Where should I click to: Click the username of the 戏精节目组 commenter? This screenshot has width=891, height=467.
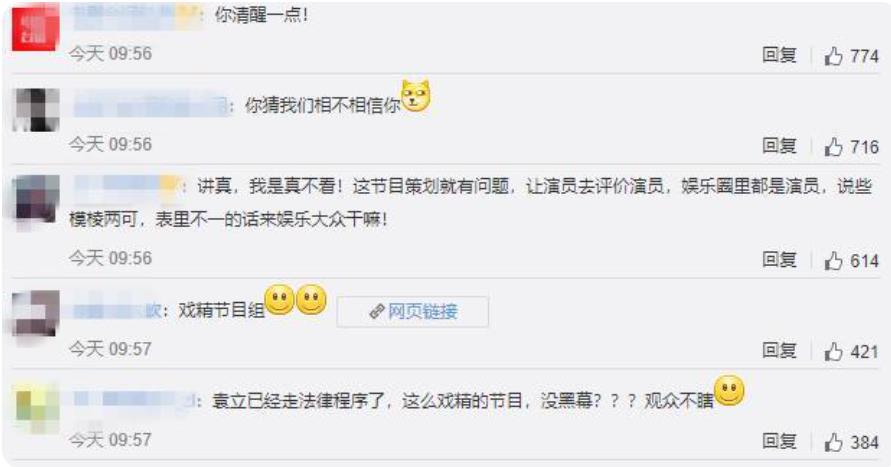[x=116, y=311]
